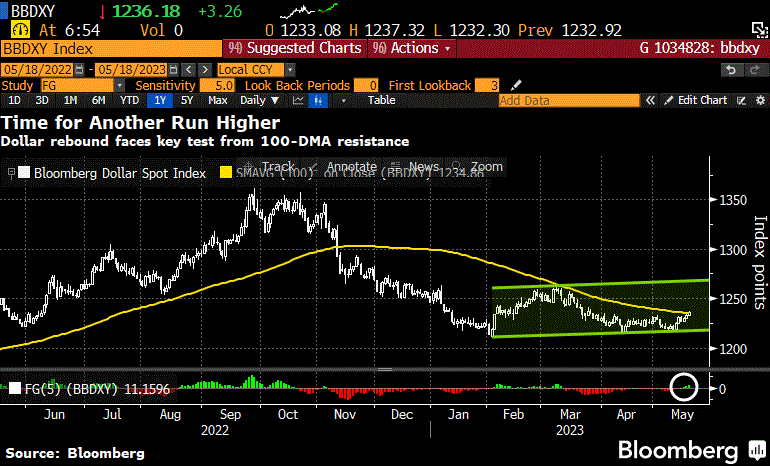770x466 pixels.
Task: Activate the Track tool
Action: [272, 166]
